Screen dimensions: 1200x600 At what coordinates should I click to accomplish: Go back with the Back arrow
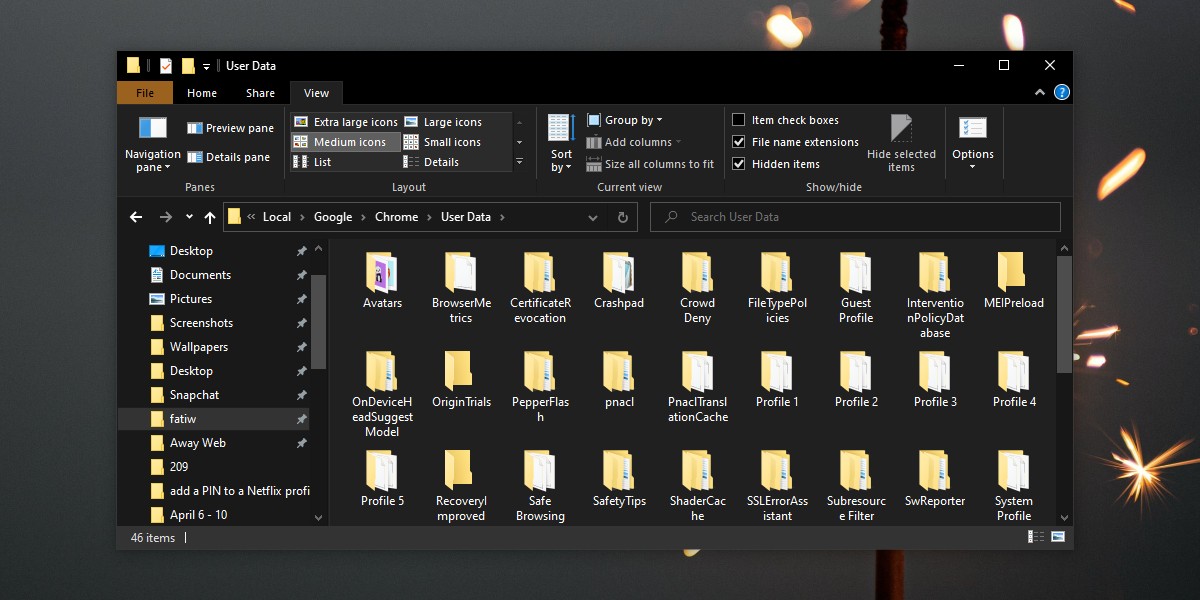coord(136,217)
